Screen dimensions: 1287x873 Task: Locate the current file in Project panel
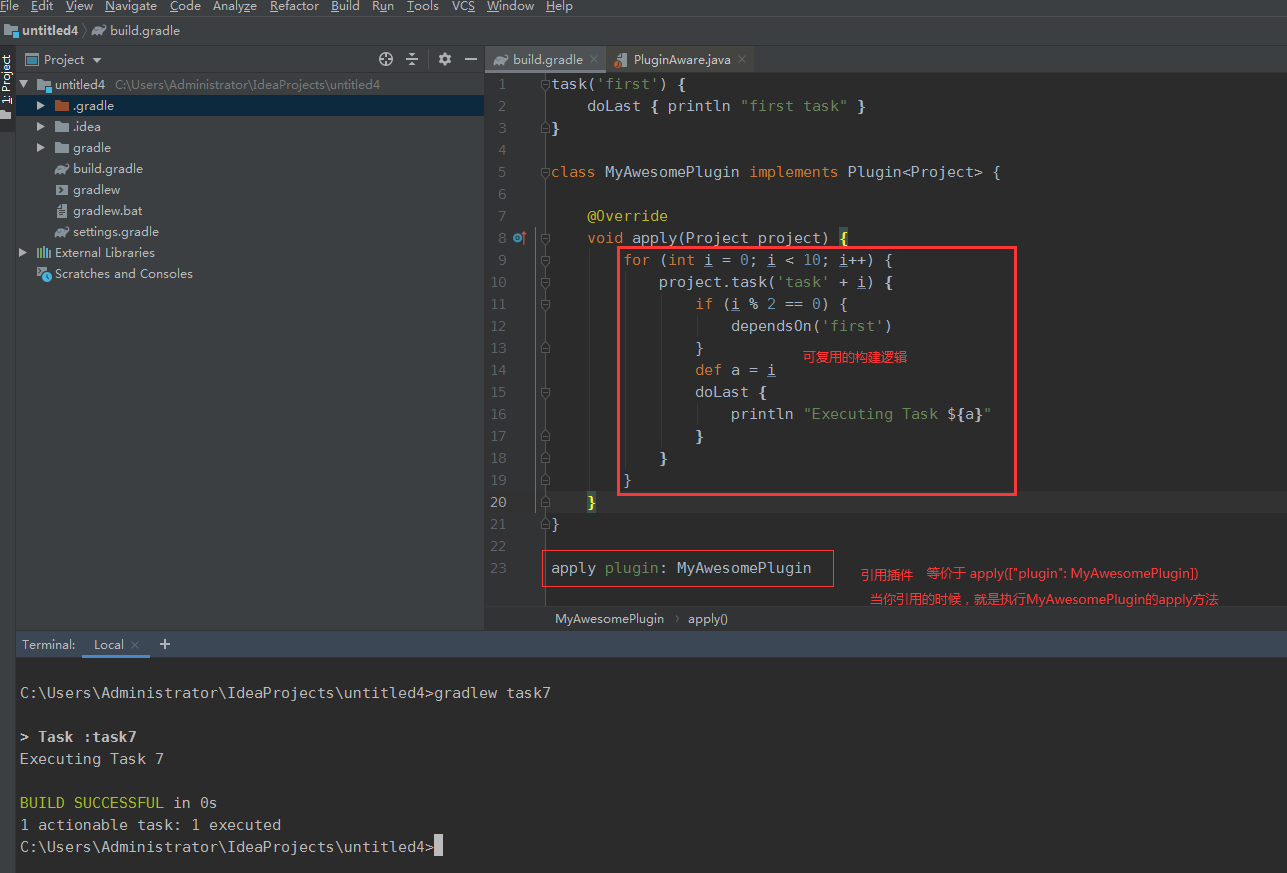click(x=386, y=60)
